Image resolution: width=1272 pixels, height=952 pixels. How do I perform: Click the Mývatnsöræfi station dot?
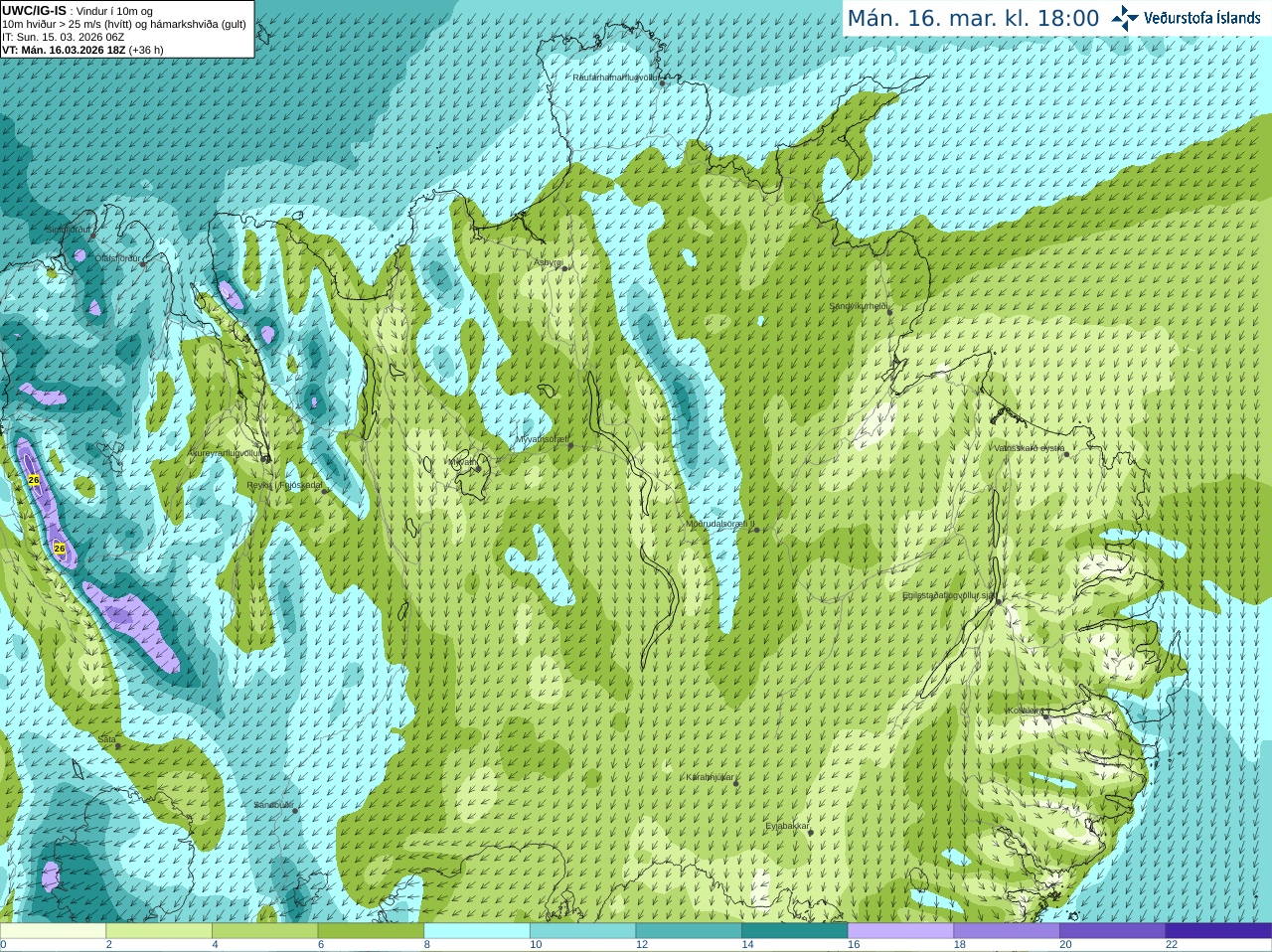tap(570, 446)
